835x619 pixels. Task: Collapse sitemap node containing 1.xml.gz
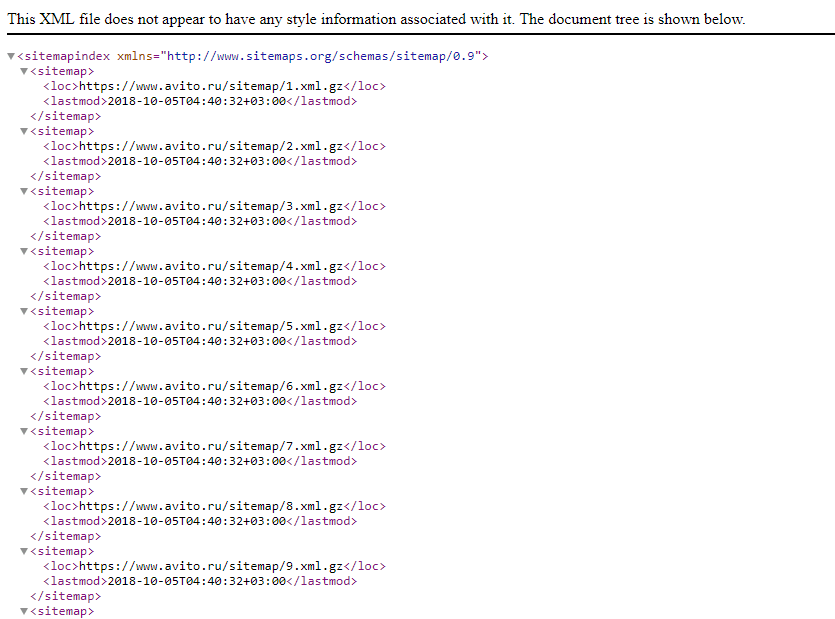click(24, 71)
